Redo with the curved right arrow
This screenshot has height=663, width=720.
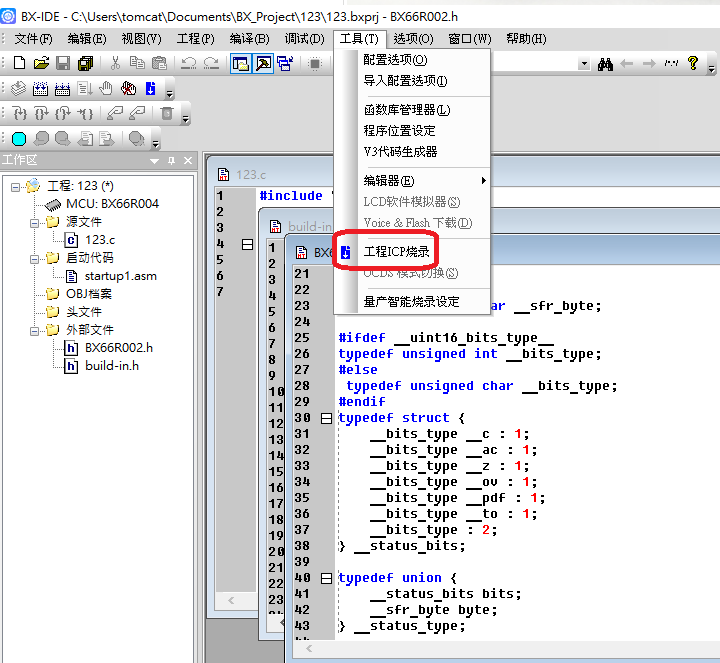click(211, 63)
